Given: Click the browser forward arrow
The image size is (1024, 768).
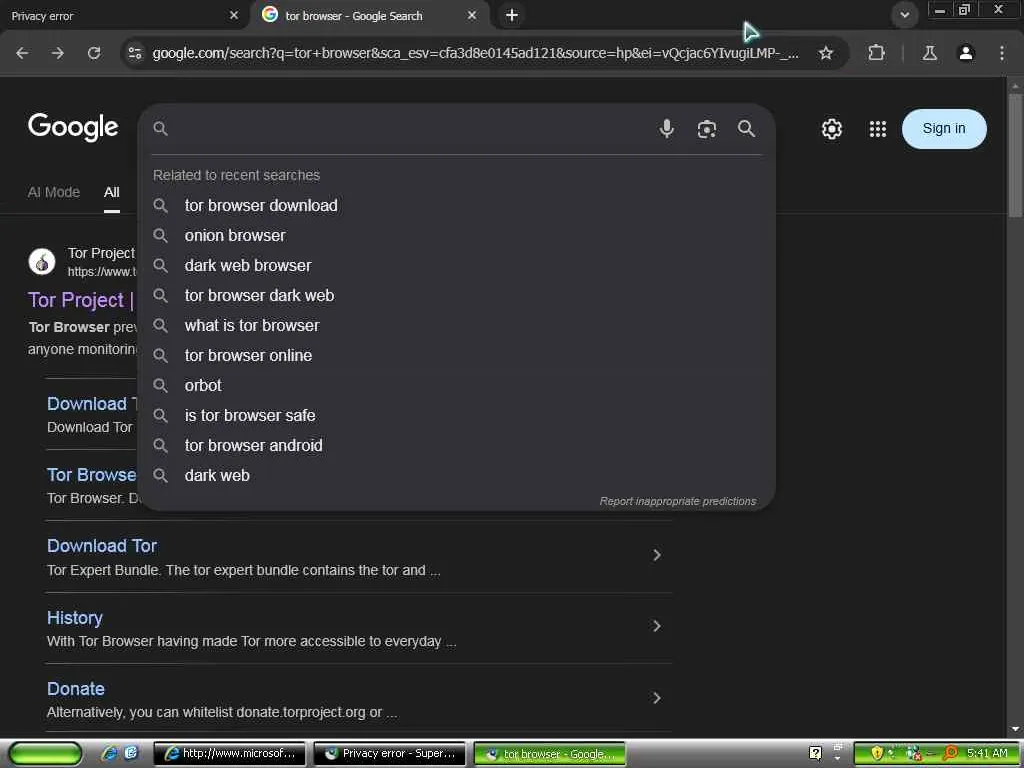Looking at the screenshot, I should point(58,53).
